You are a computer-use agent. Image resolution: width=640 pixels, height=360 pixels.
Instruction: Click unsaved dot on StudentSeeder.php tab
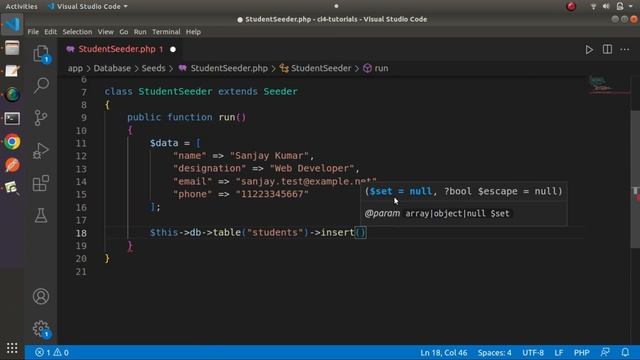click(x=173, y=49)
